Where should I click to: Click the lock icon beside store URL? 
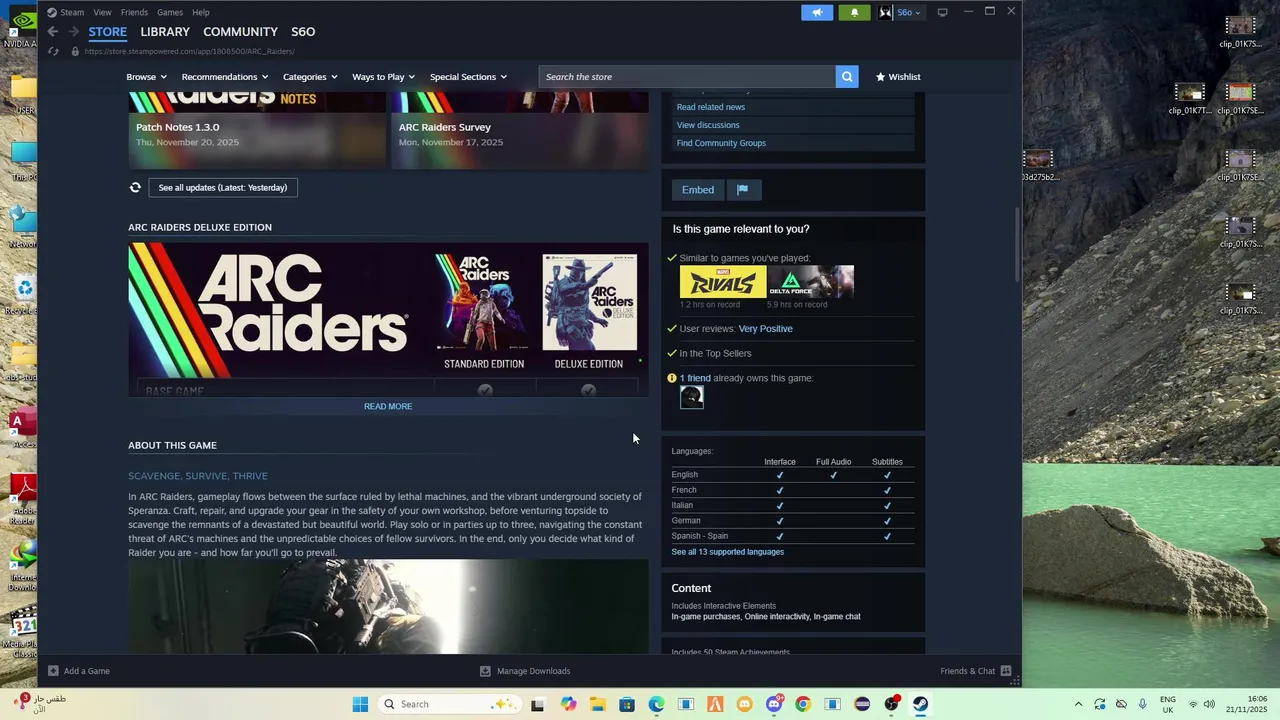pyautogui.click(x=75, y=51)
